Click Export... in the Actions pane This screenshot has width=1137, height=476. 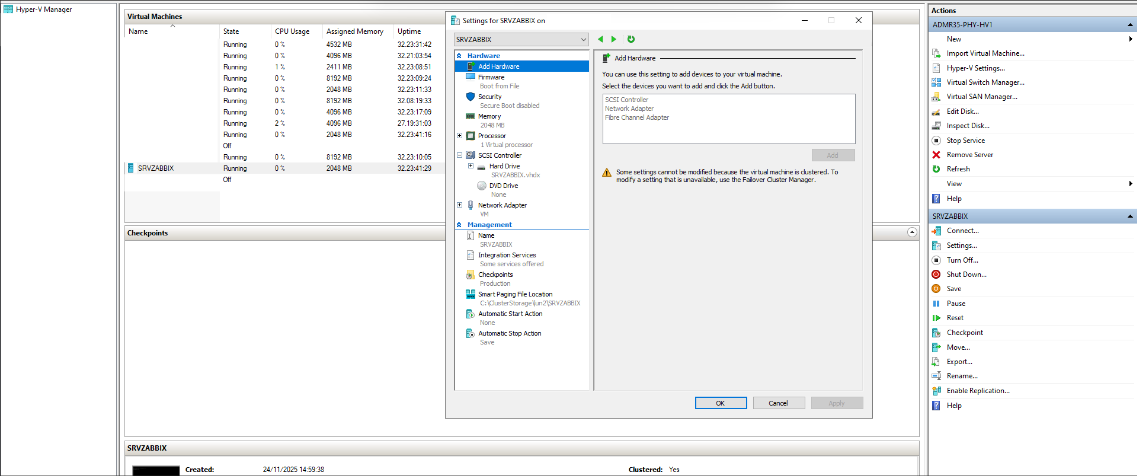coord(959,361)
